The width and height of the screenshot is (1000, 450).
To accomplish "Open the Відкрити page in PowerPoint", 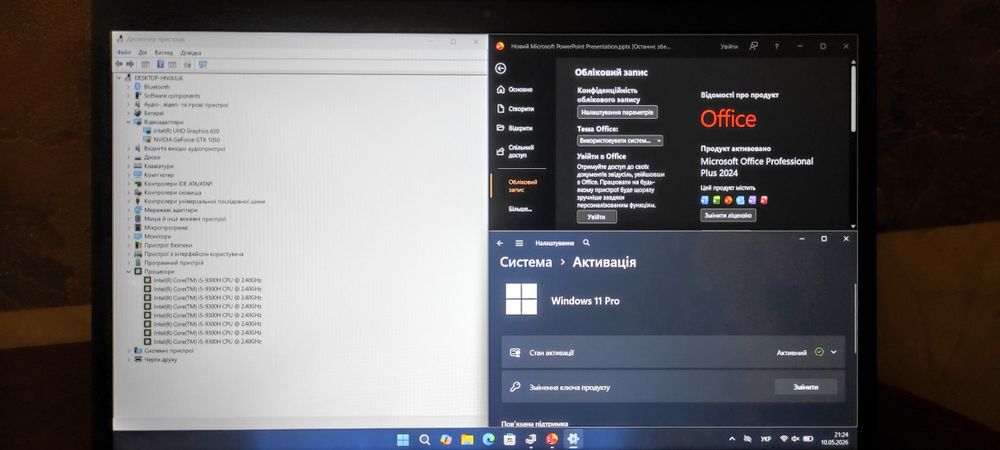I will (515, 128).
